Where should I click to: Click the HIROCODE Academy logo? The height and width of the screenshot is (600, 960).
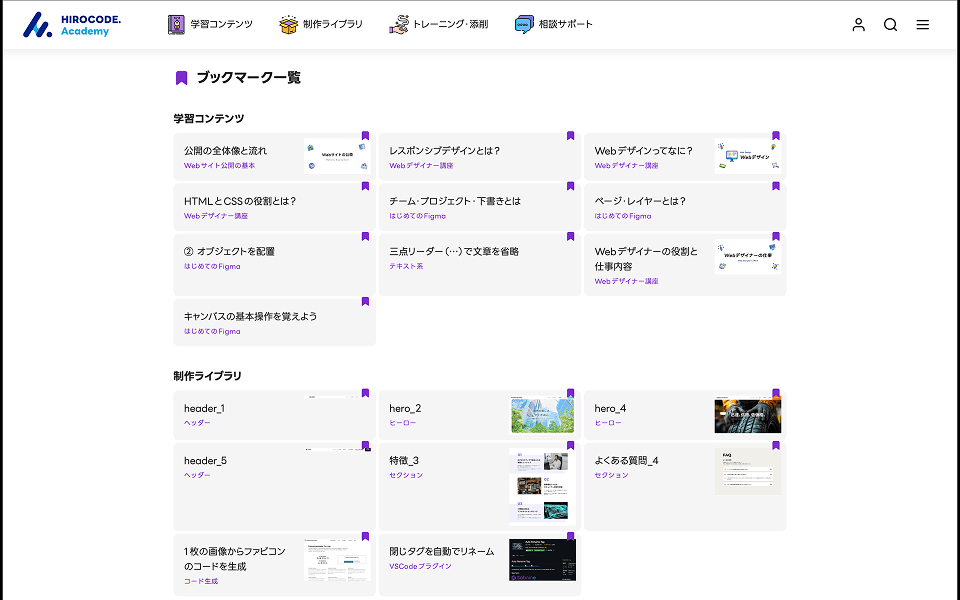[66, 25]
